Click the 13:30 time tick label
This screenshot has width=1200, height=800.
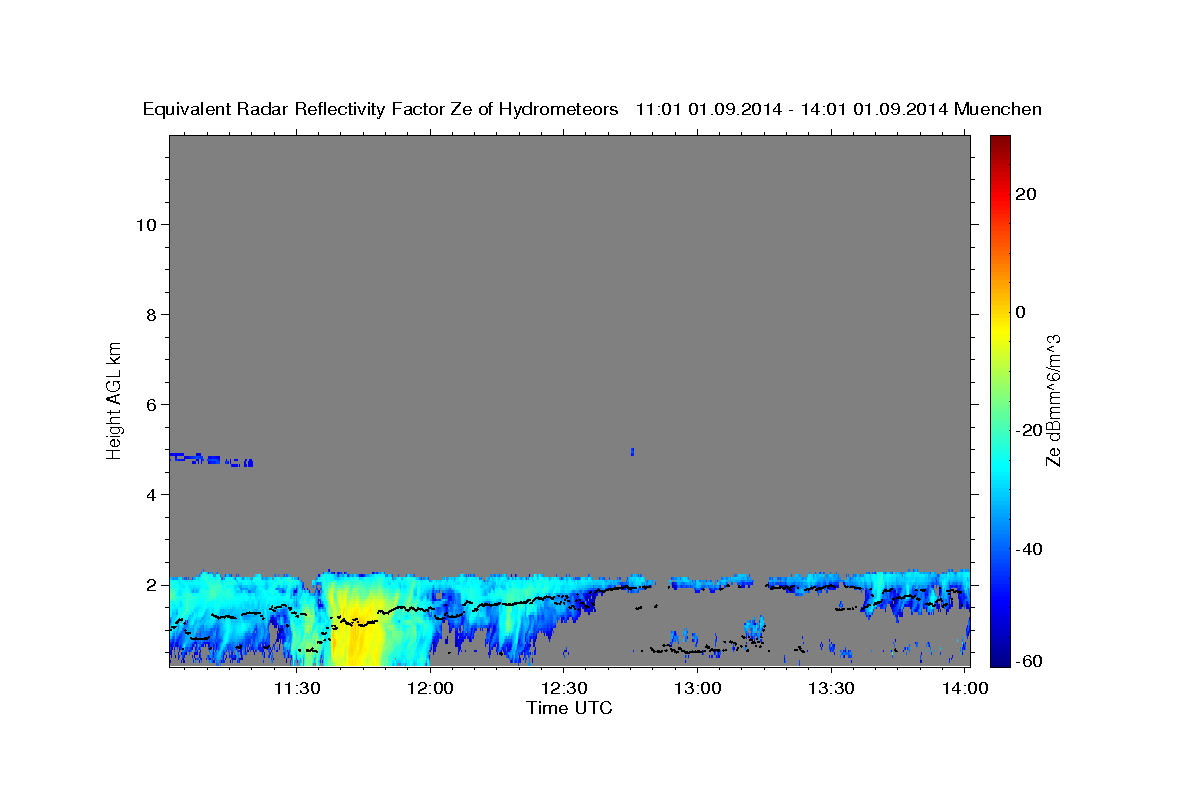tap(831, 688)
